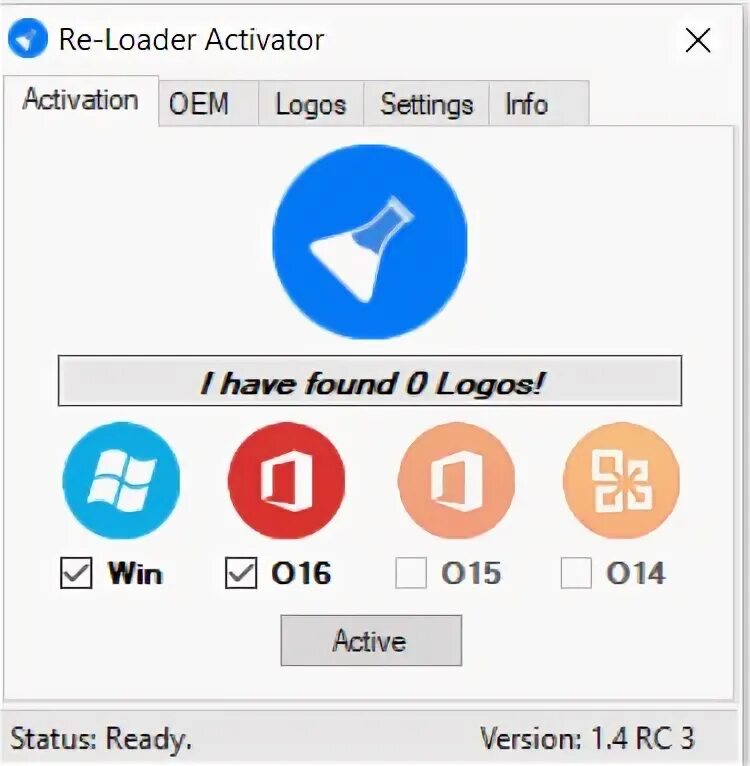
Task: Open the Logos tab
Action: [x=311, y=104]
